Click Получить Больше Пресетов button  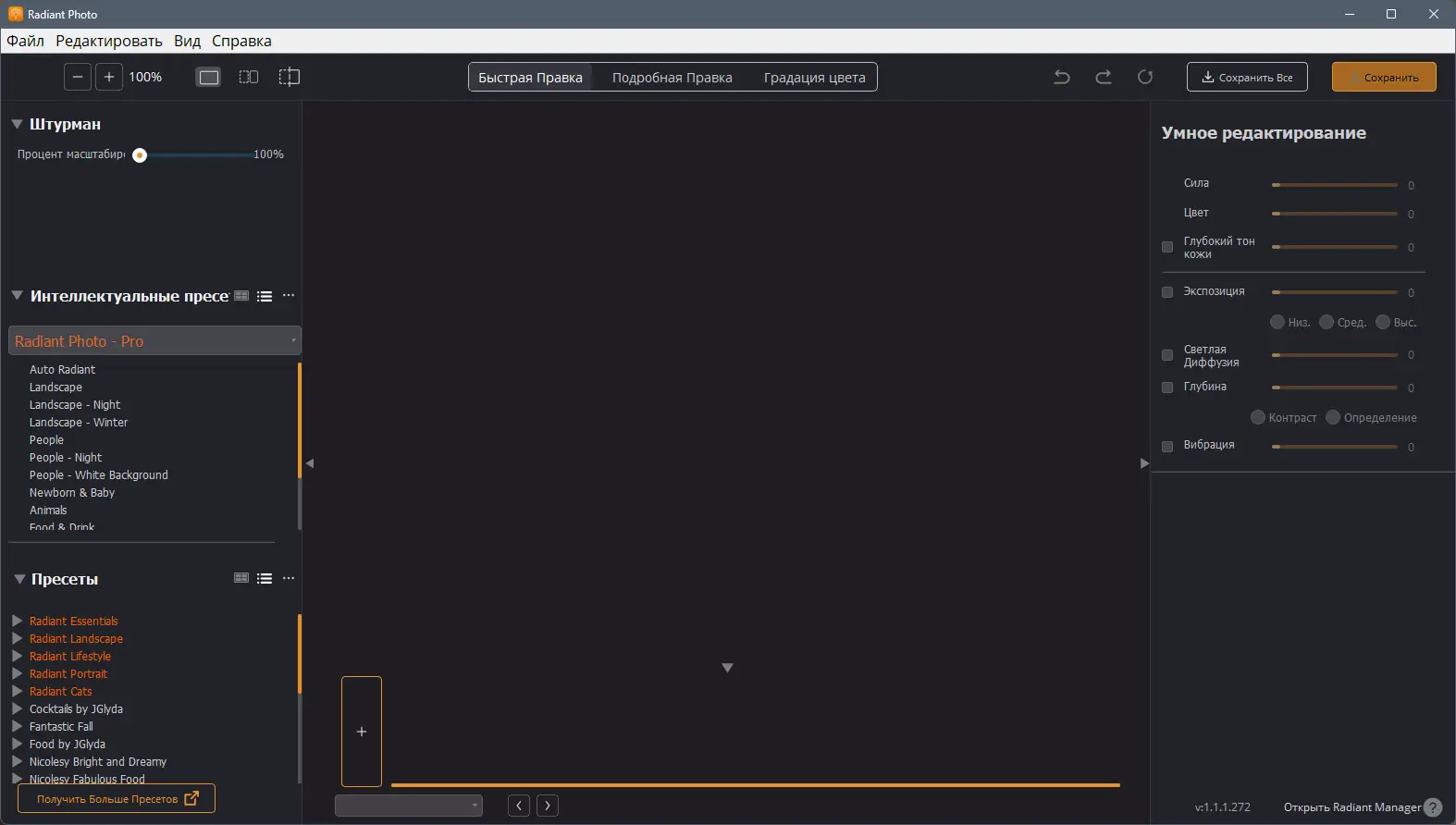(117, 798)
